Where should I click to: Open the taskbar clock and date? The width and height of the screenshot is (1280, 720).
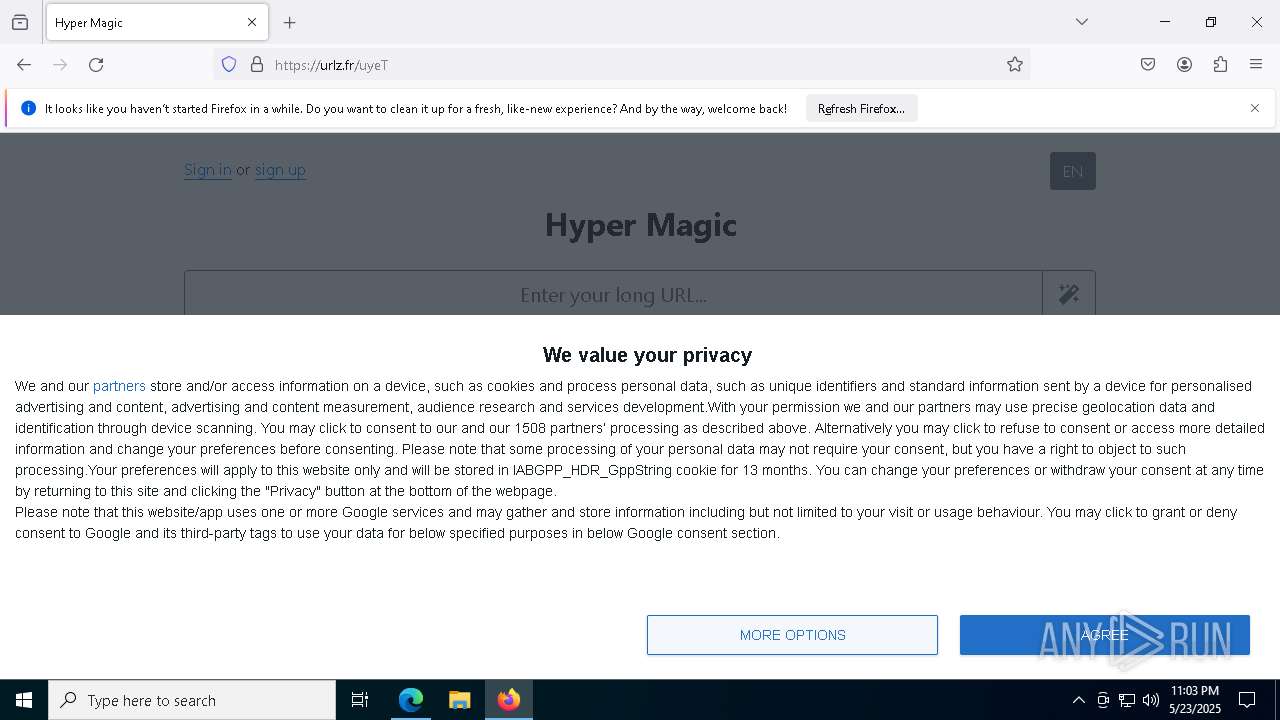click(x=1195, y=700)
